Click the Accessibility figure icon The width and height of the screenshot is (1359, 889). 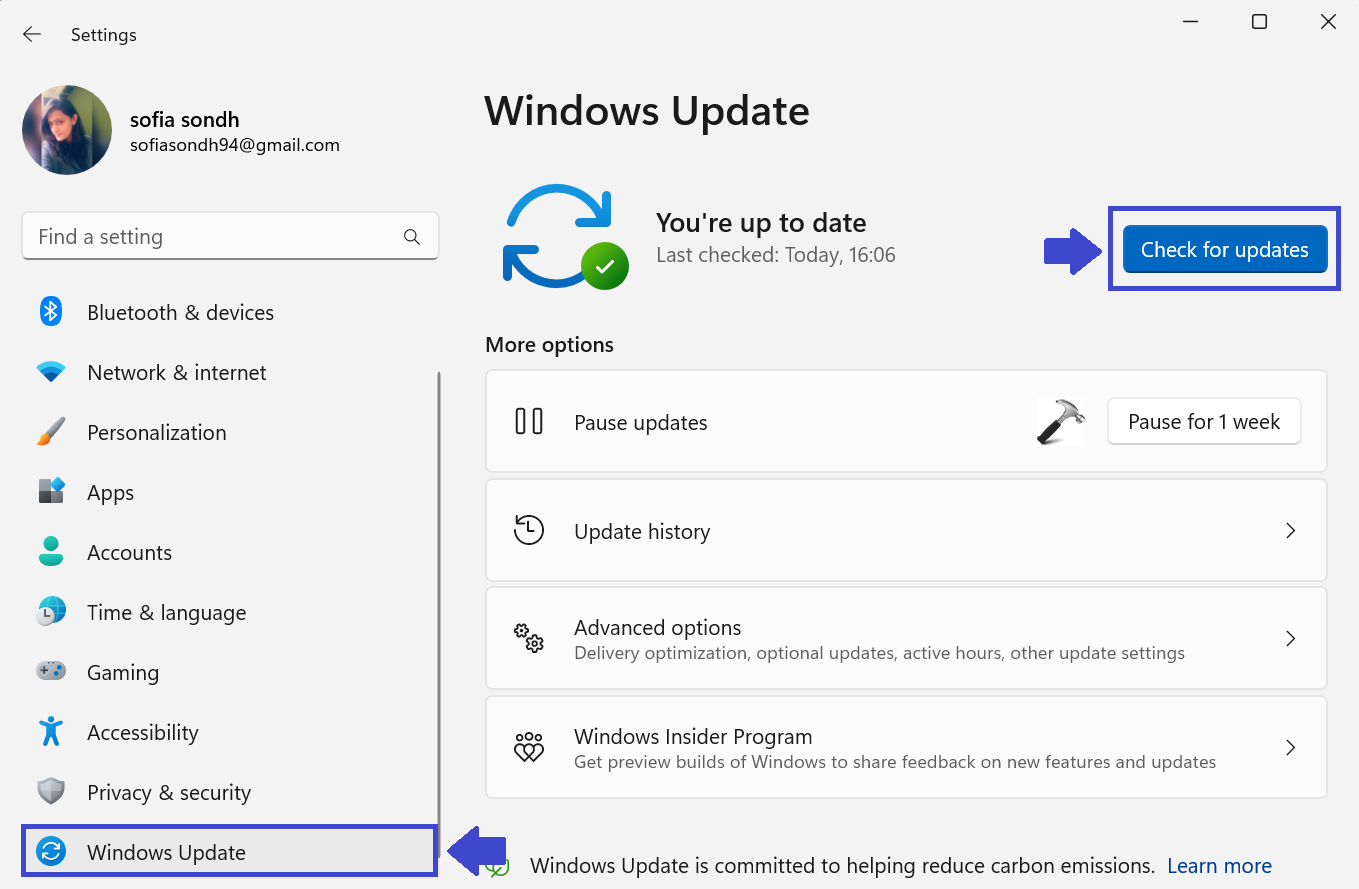[x=51, y=732]
